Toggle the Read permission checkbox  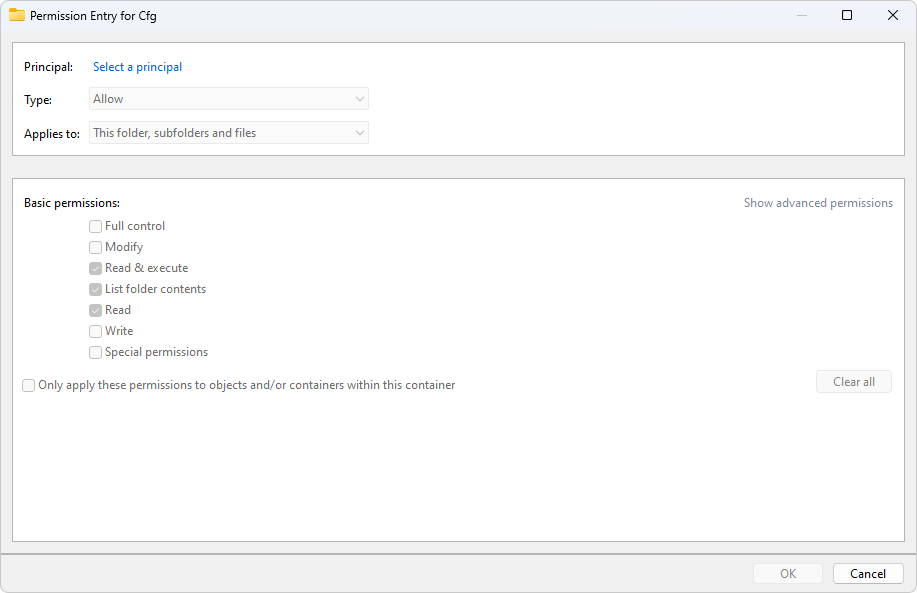(95, 311)
